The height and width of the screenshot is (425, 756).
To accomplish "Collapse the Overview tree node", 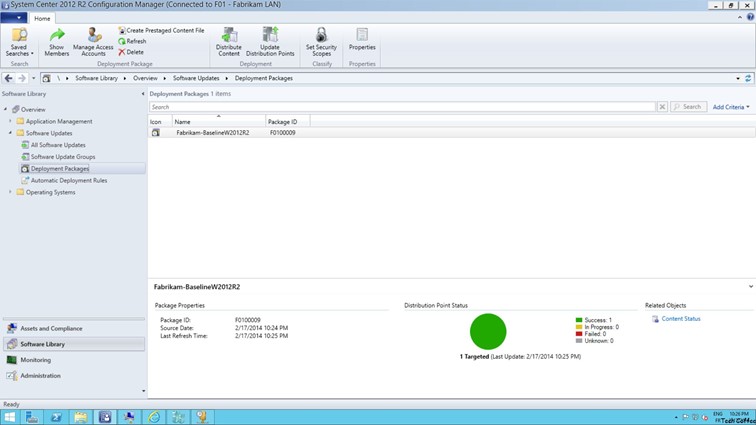I will [x=5, y=110].
